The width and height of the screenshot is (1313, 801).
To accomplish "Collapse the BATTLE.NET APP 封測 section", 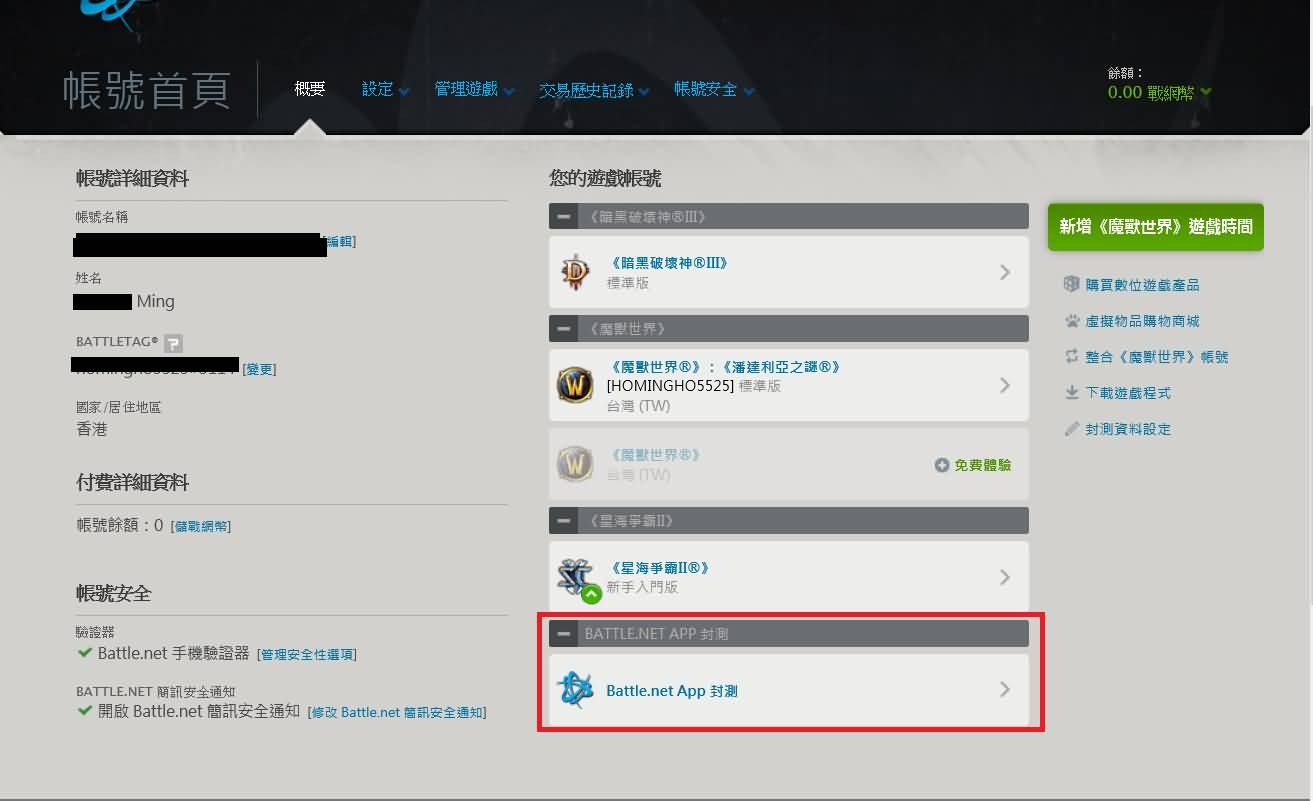I will pos(565,634).
